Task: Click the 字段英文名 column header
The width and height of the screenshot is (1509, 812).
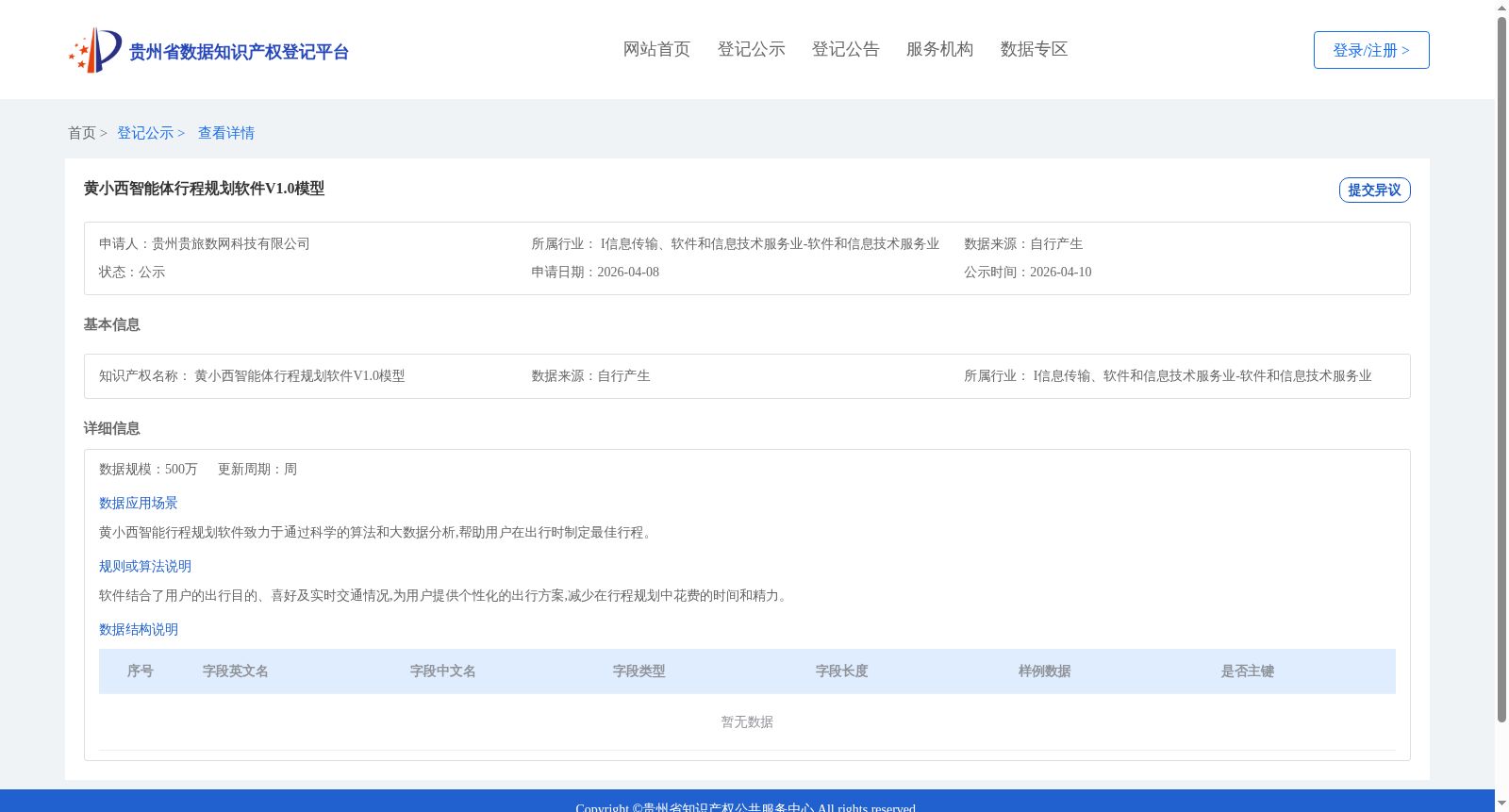Action: pyautogui.click(x=236, y=671)
